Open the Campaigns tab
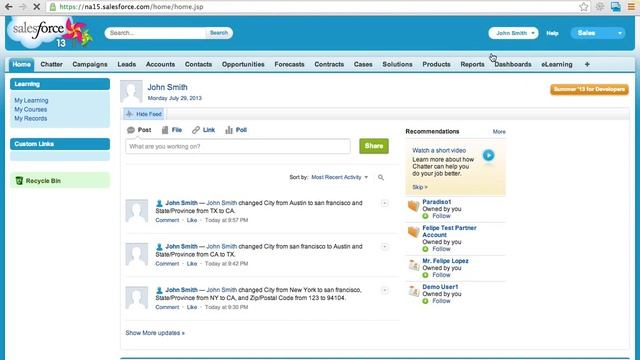The height and width of the screenshot is (360, 640). [x=90, y=64]
